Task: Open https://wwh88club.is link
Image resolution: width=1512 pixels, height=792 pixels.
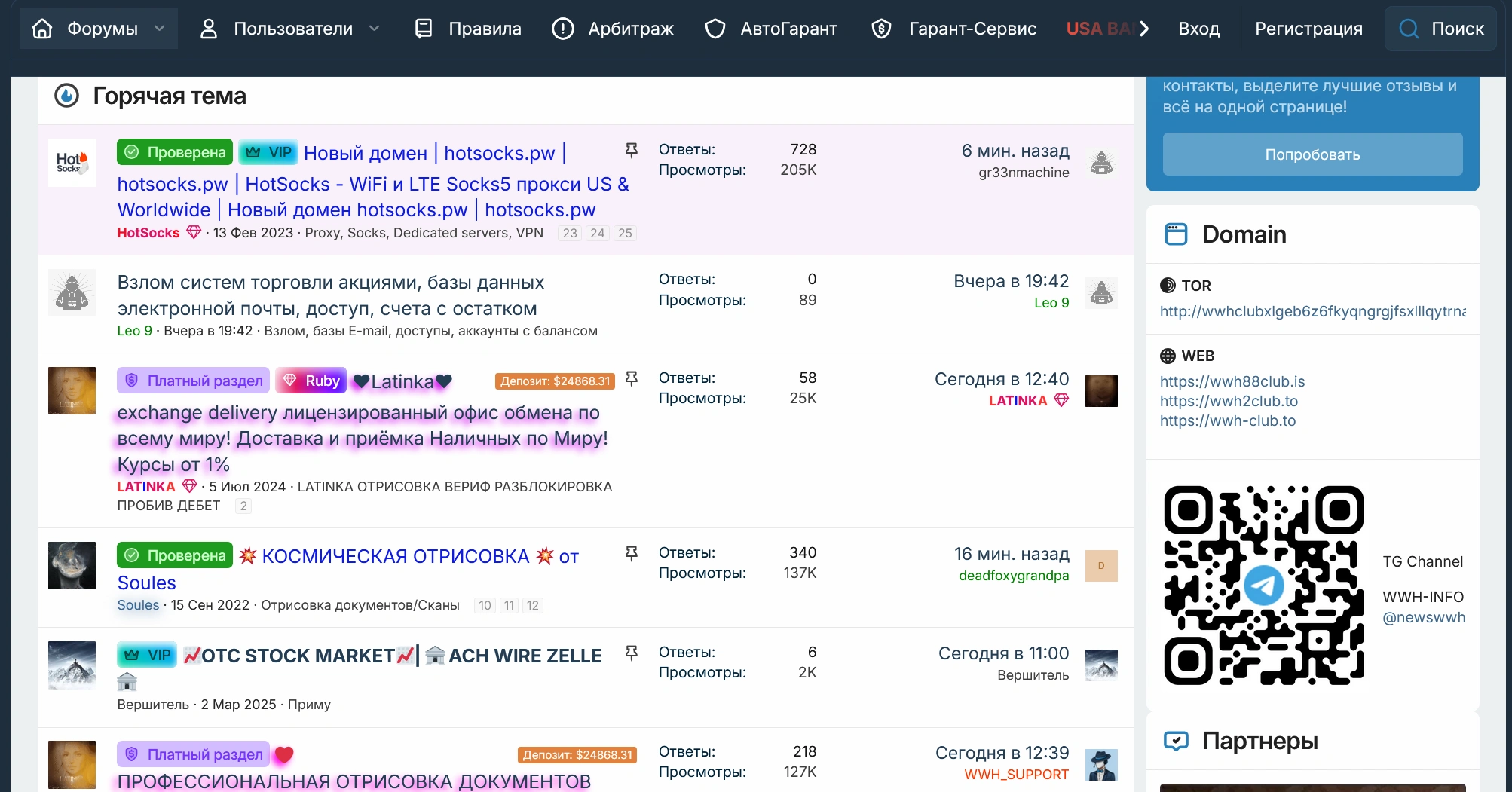Action: [x=1232, y=381]
